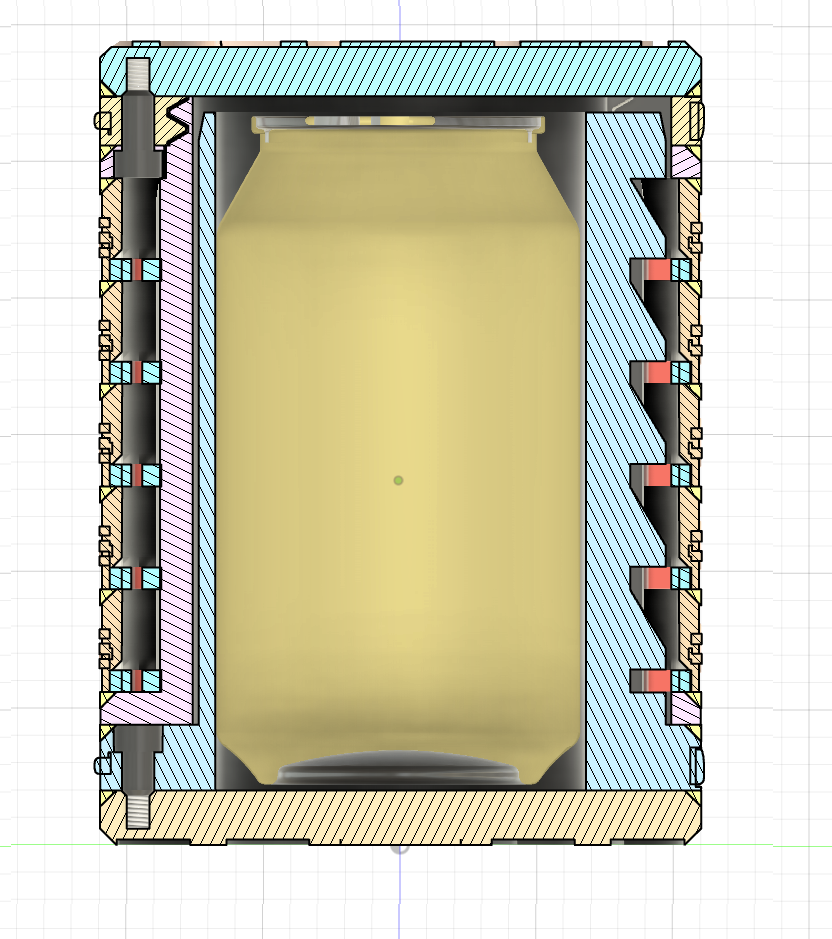832x939 pixels.
Task: Select the tan hatched bottom base plate
Action: tap(400, 817)
